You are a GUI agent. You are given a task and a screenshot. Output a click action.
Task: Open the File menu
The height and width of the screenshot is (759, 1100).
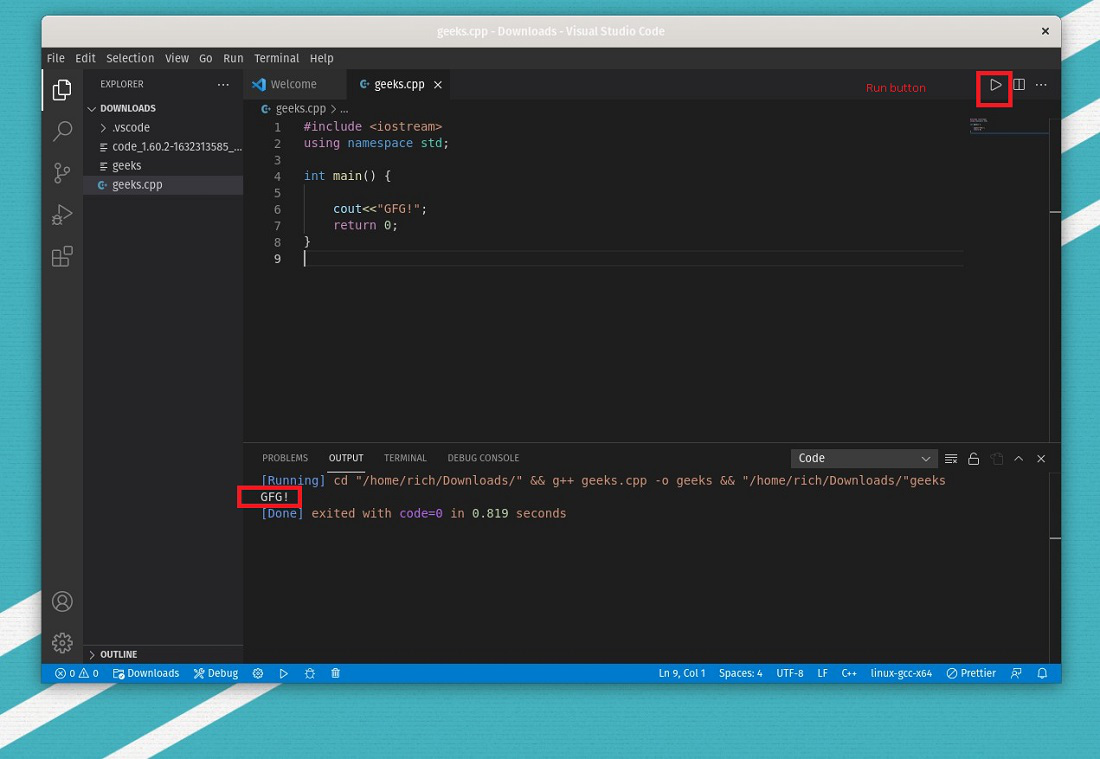click(x=55, y=58)
